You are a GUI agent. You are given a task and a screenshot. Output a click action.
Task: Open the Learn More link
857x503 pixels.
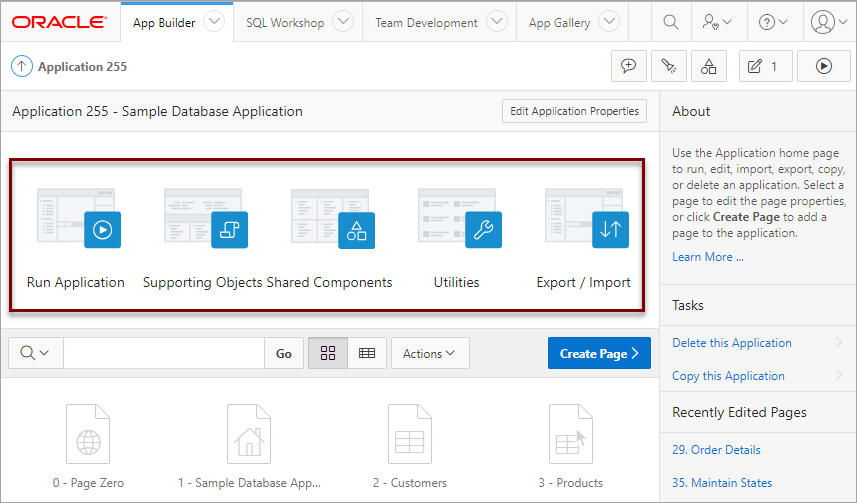coord(707,257)
